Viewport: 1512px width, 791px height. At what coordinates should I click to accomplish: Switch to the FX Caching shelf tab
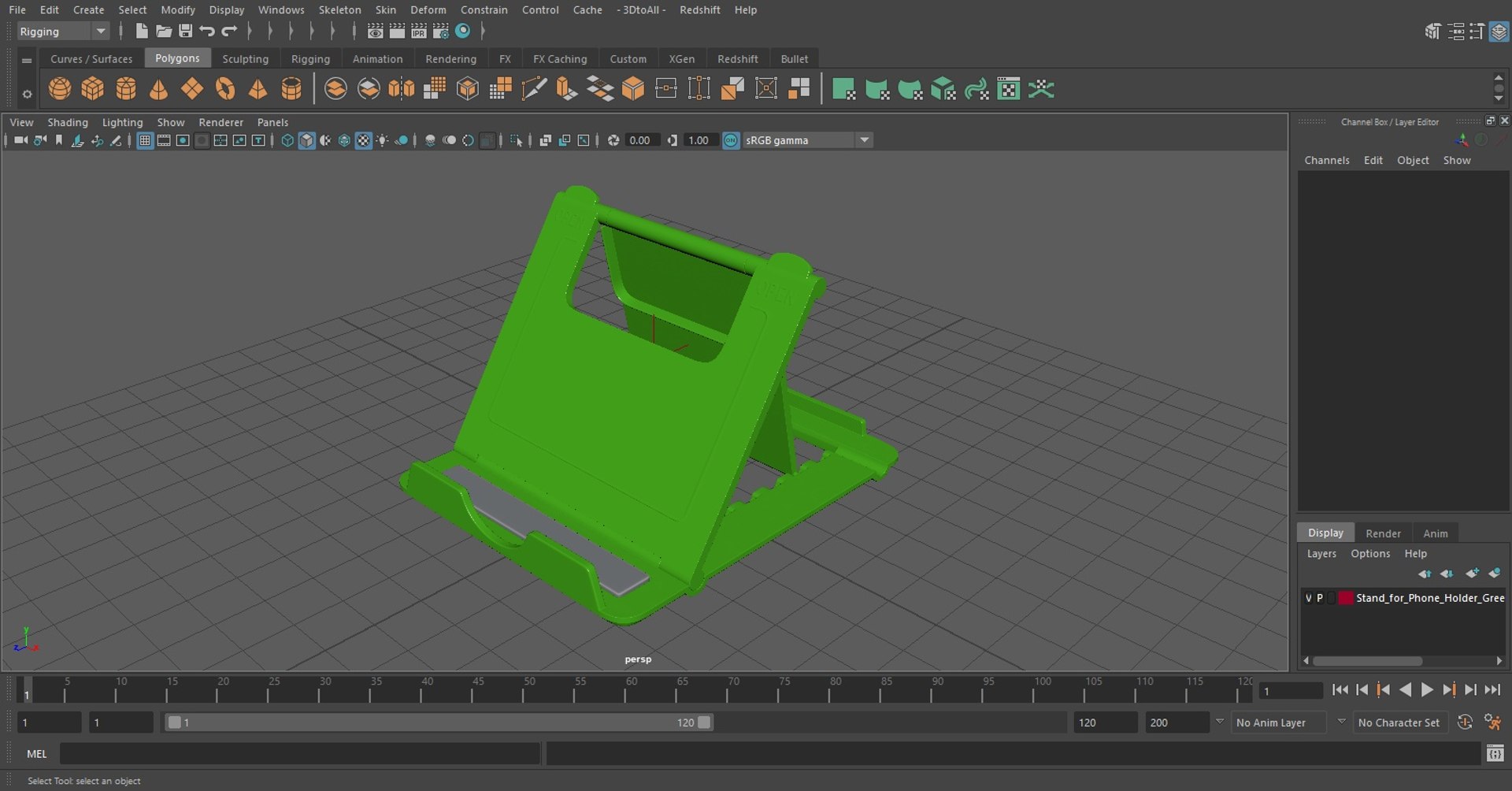coord(560,59)
